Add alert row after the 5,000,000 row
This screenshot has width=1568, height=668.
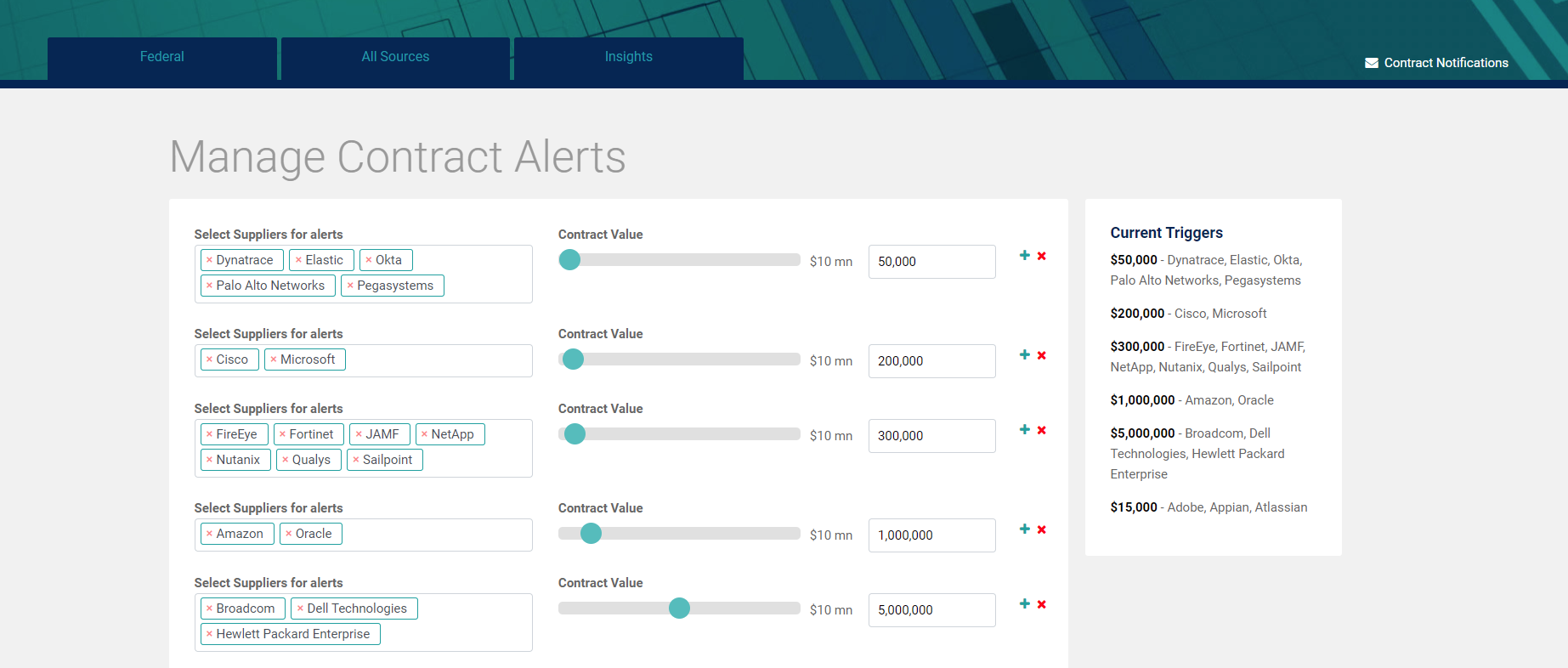coord(1025,603)
